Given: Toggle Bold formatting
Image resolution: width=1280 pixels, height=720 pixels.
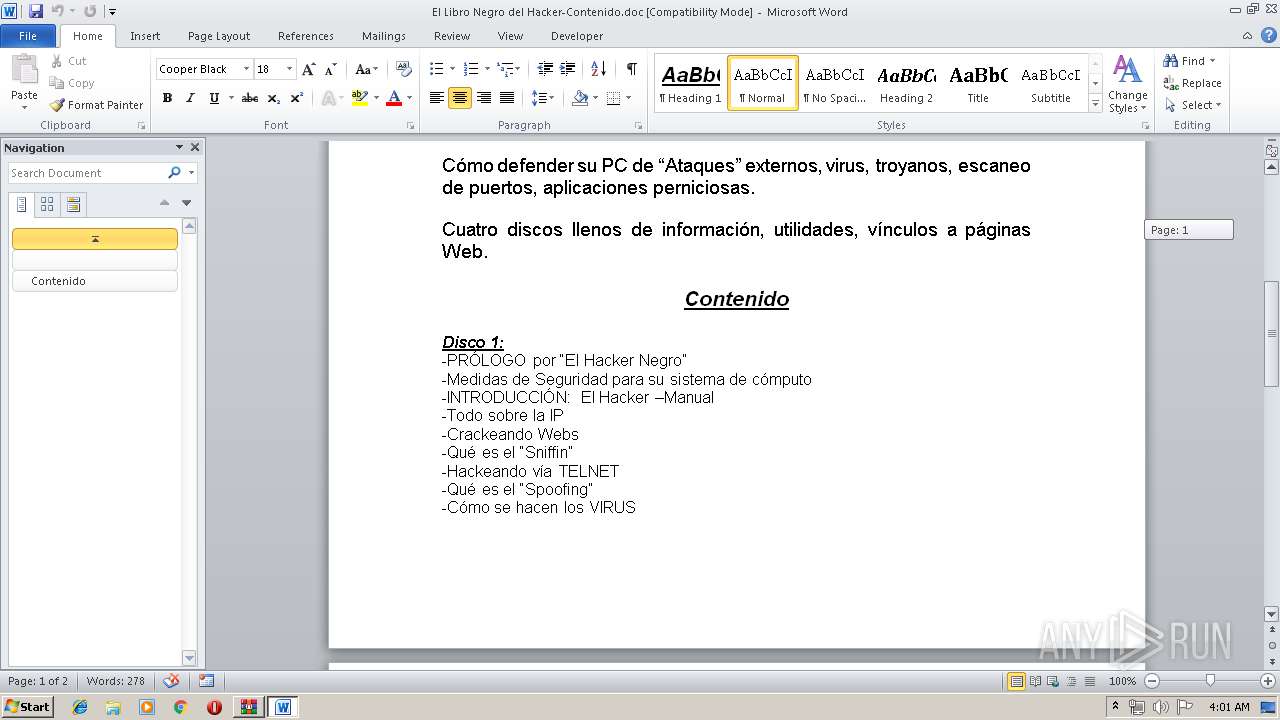Looking at the screenshot, I should [x=167, y=98].
